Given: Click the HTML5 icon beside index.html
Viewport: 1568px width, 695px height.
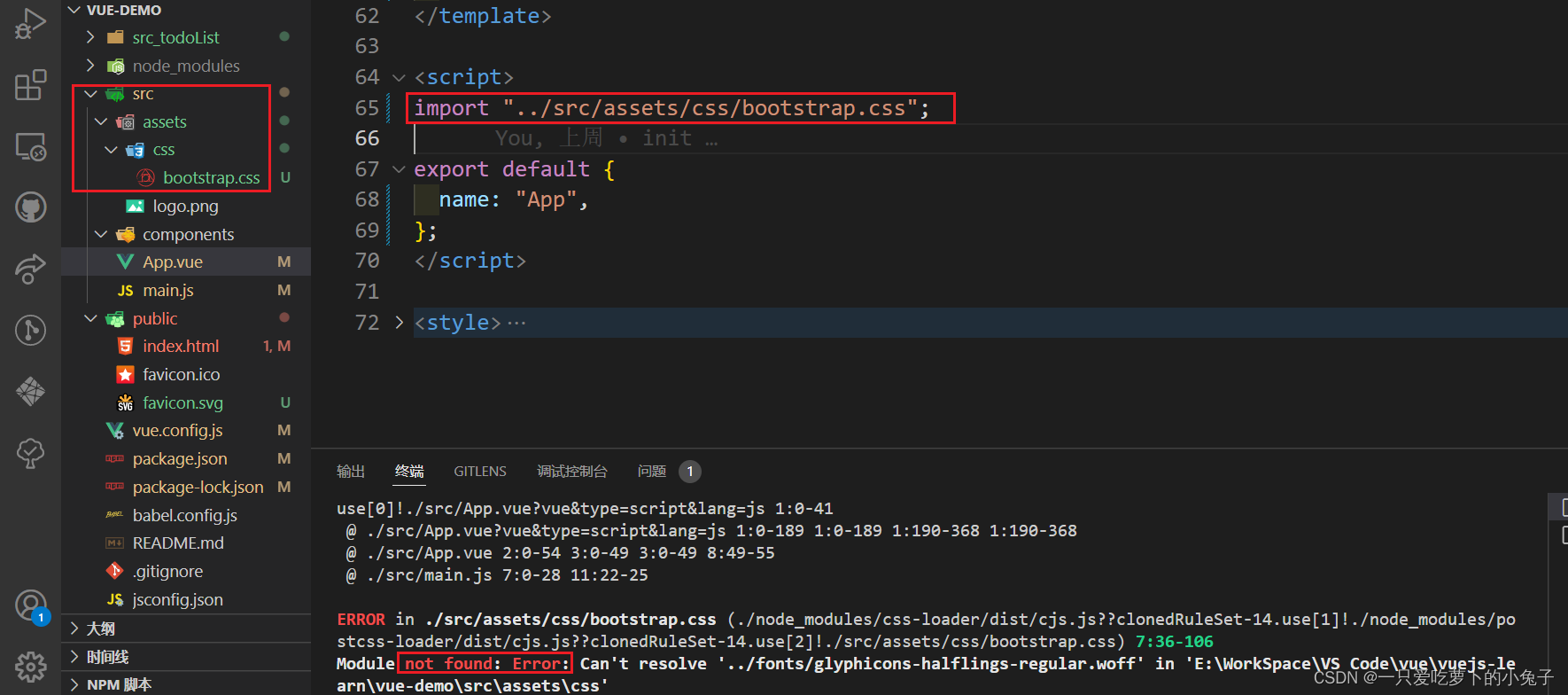Looking at the screenshot, I should (126, 346).
